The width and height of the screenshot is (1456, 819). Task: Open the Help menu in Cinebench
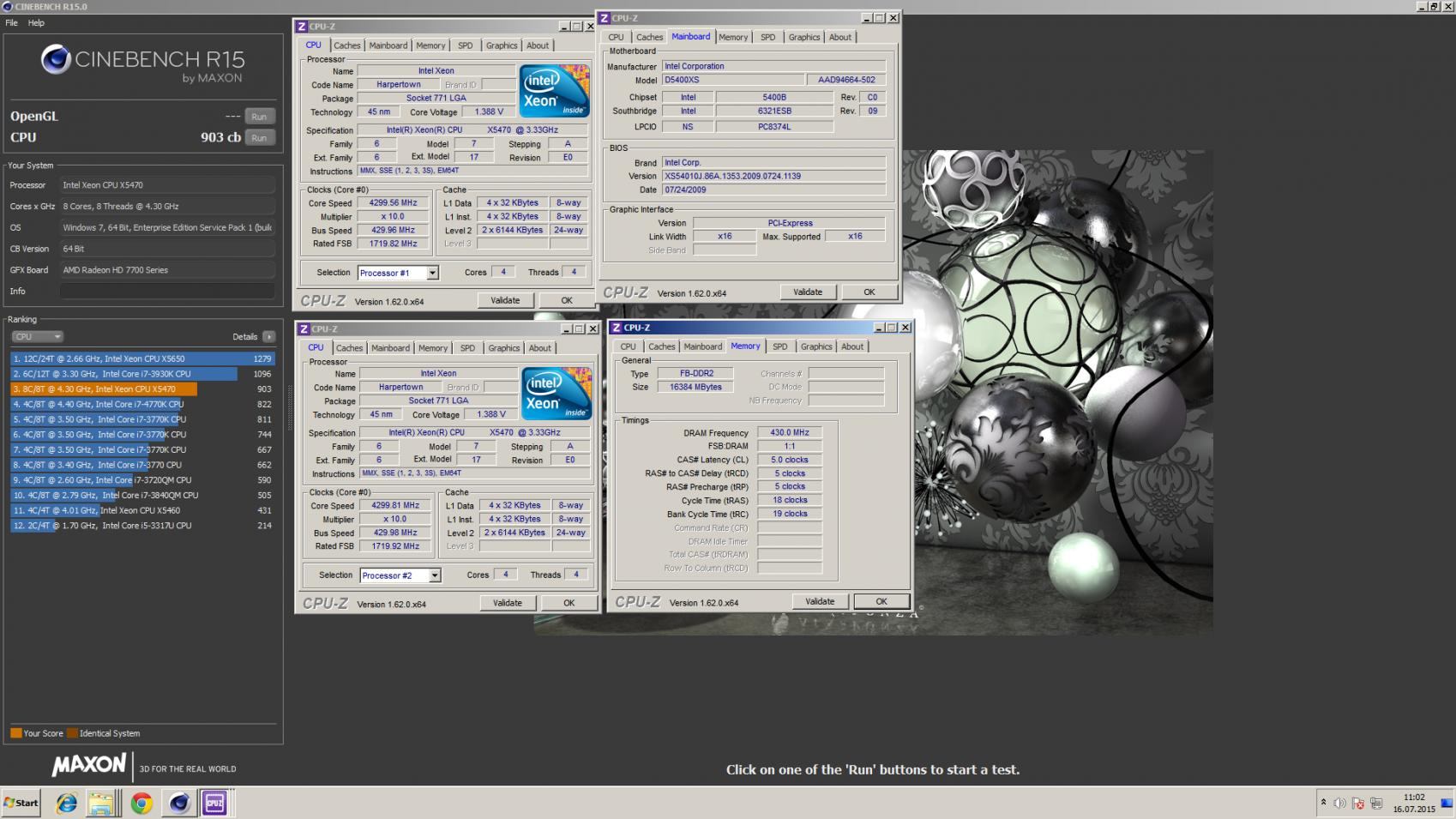(36, 23)
